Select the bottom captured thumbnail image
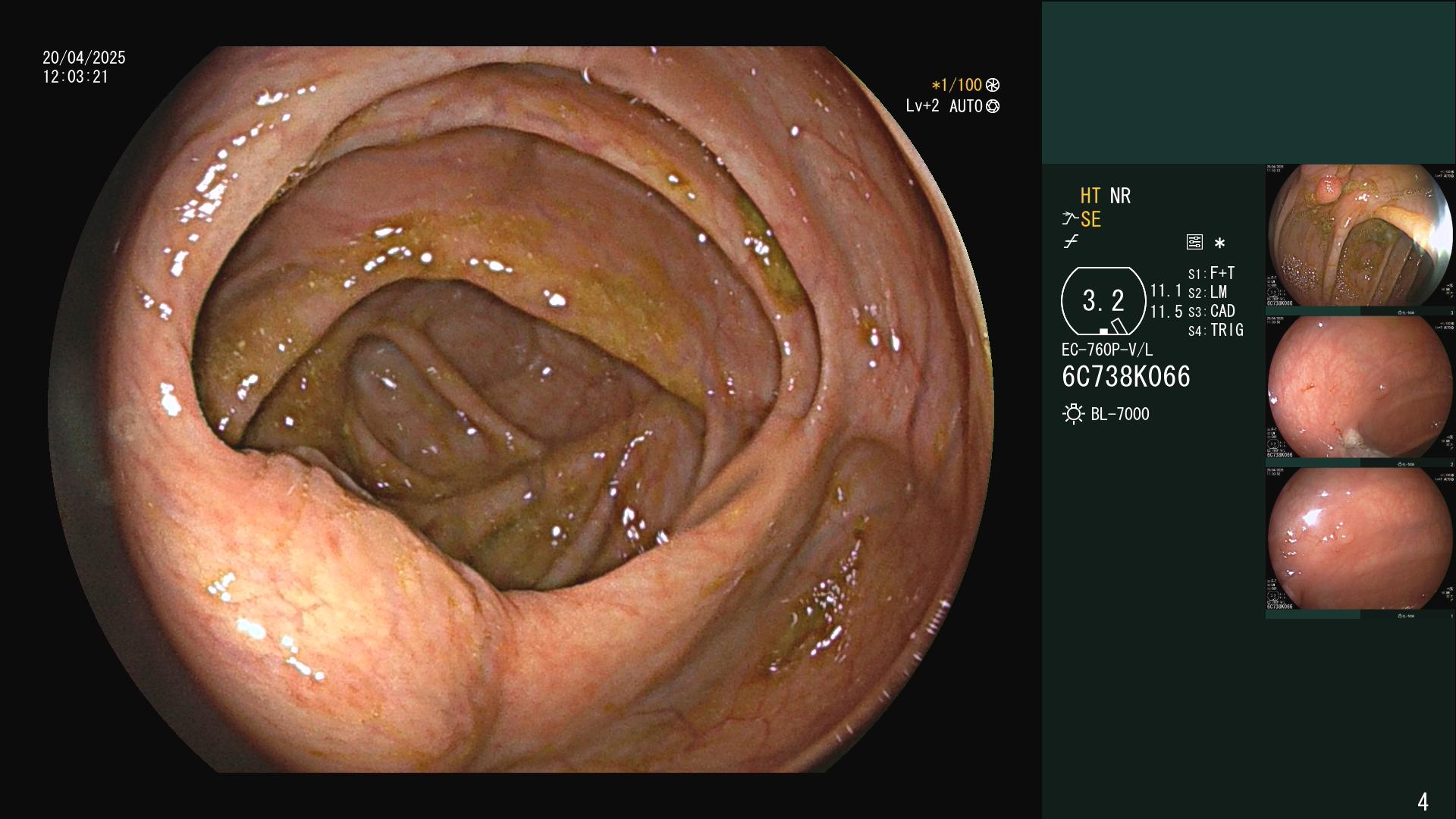The height and width of the screenshot is (819, 1456). coord(1360,539)
